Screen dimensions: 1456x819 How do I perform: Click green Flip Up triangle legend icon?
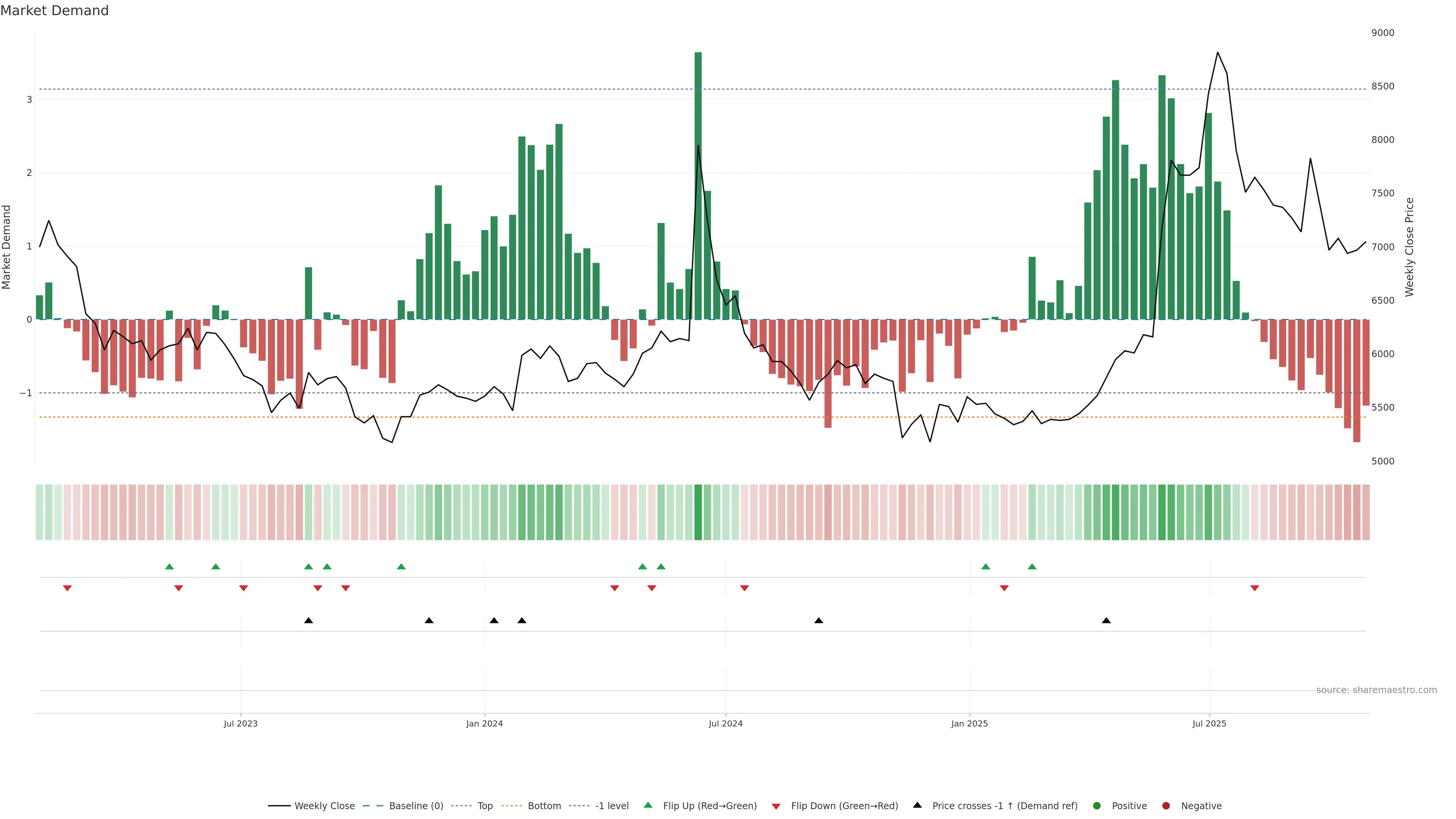click(x=648, y=805)
